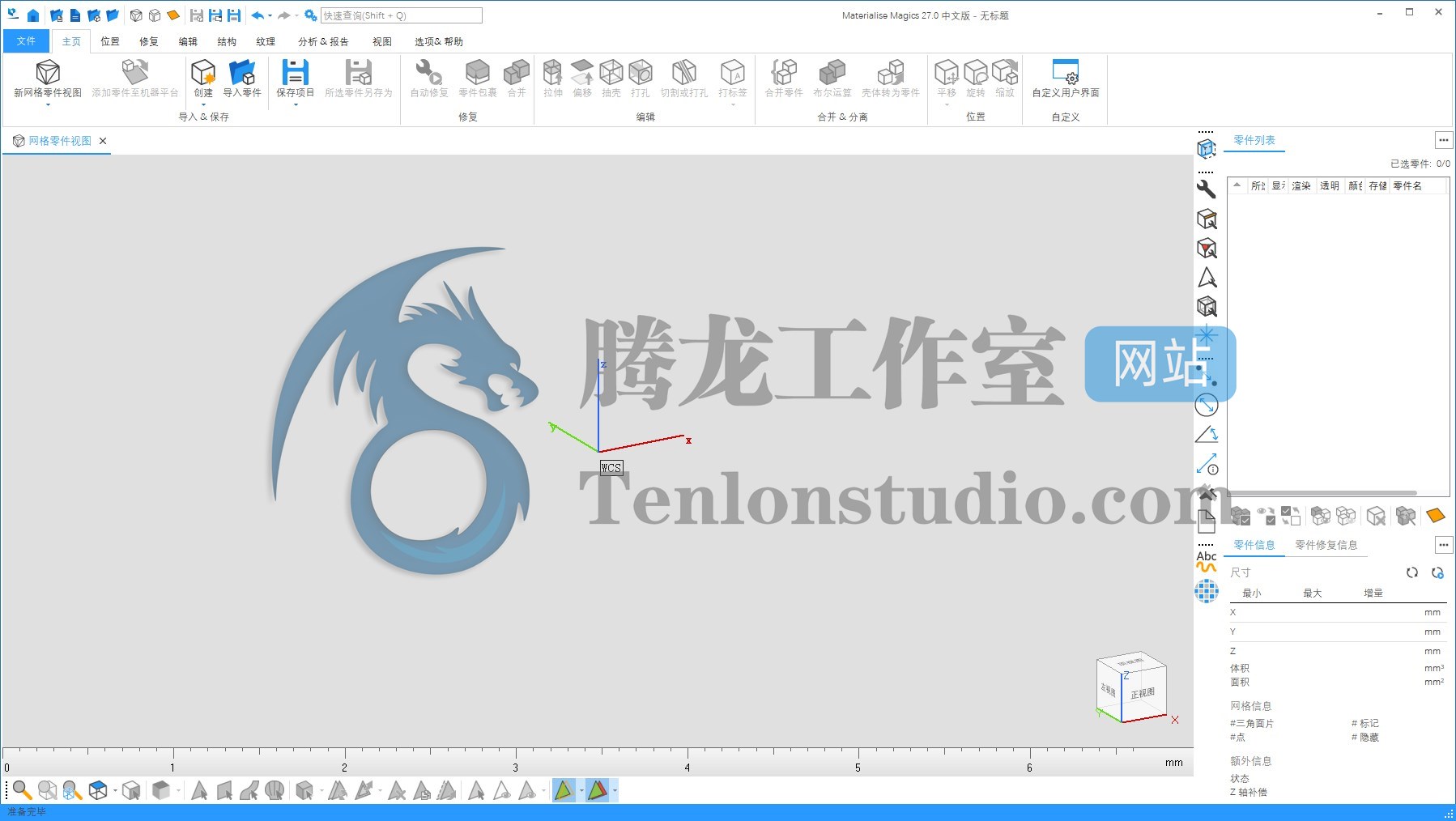This screenshot has width=1456, height=821.
Task: Open the 零件信息 panel options menu
Action: click(1444, 545)
